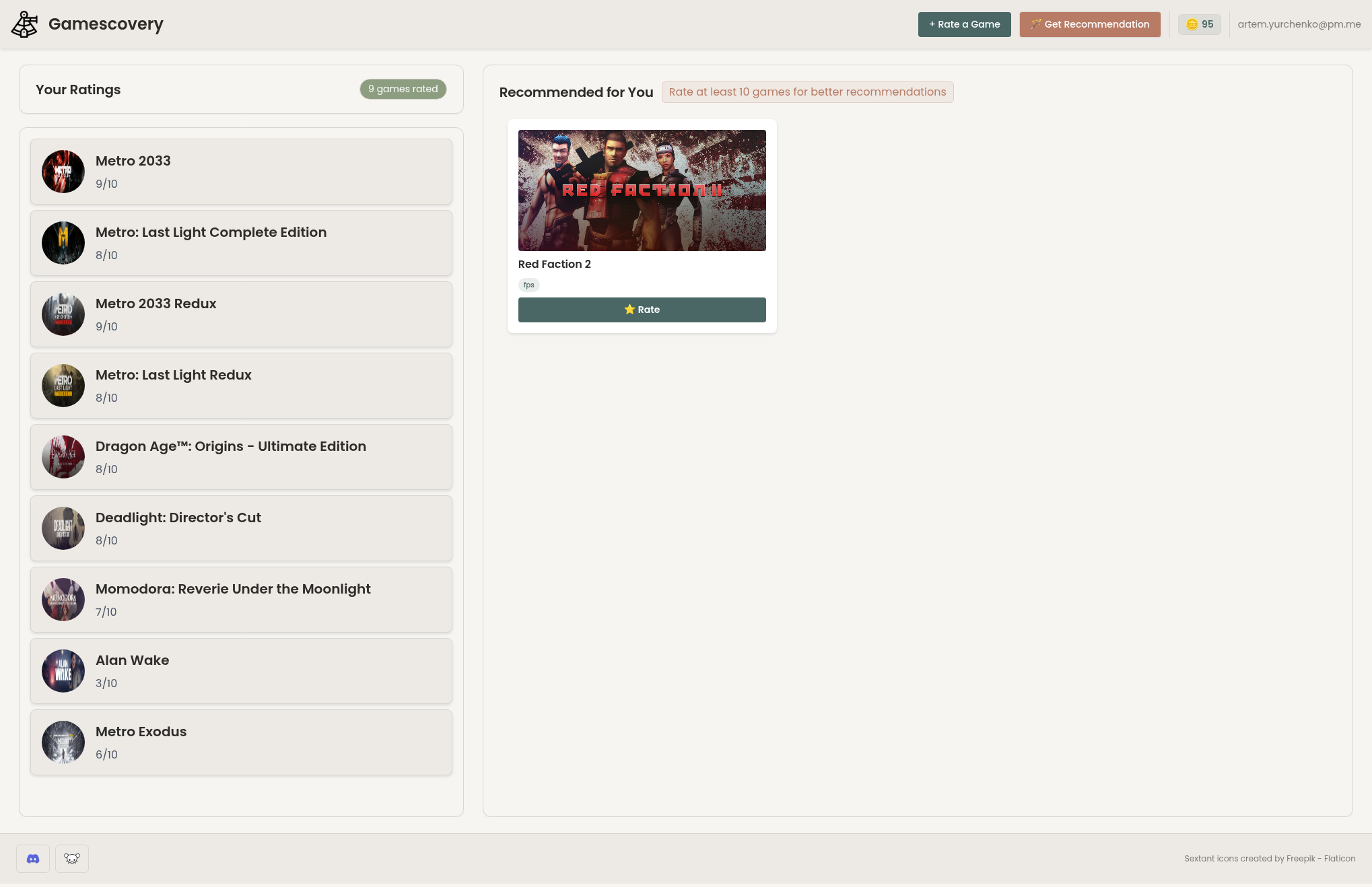Click the Sextant icons Freepik Flaticon credit
The height and width of the screenshot is (887, 1372).
pos(1270,859)
